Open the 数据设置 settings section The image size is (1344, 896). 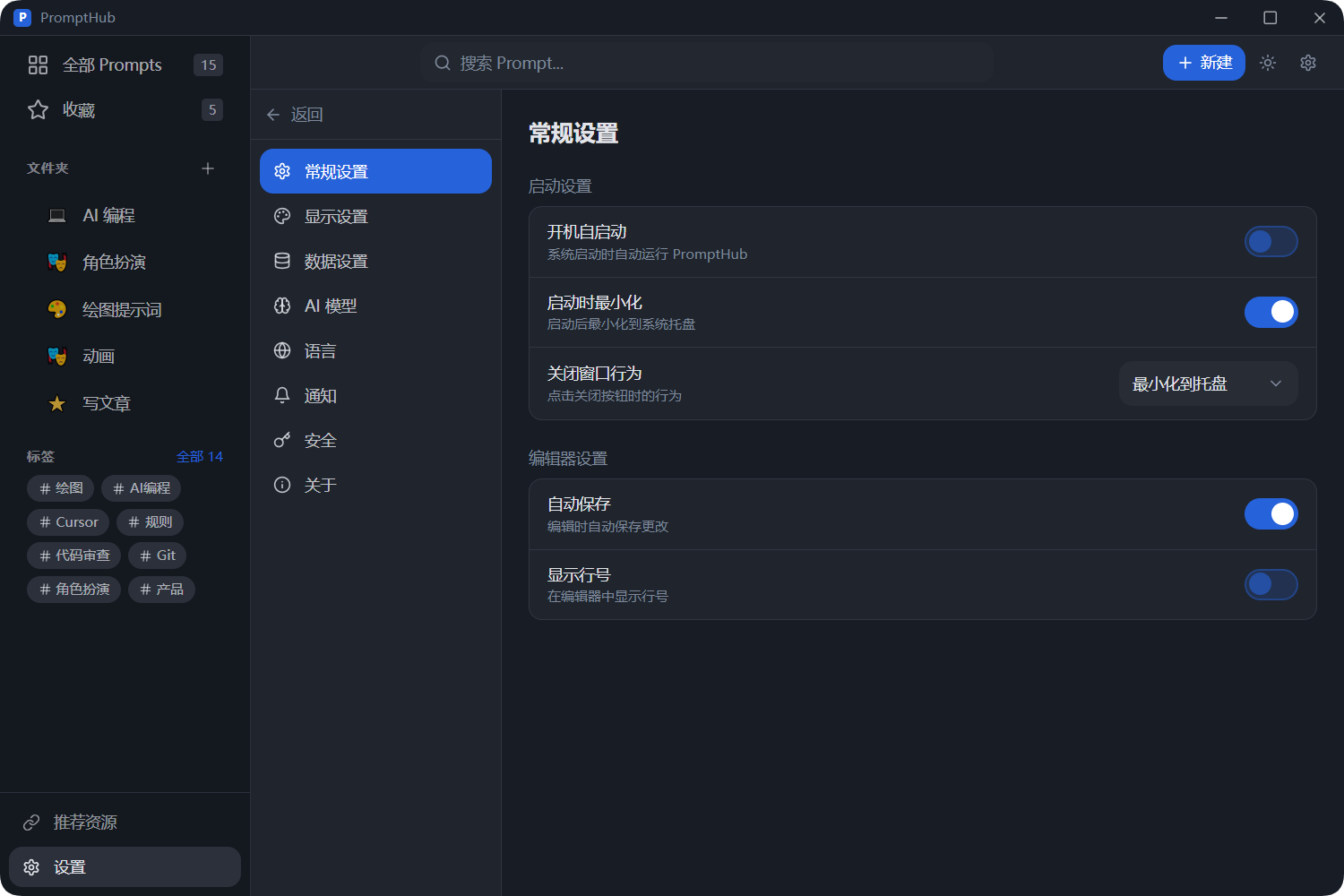click(375, 261)
